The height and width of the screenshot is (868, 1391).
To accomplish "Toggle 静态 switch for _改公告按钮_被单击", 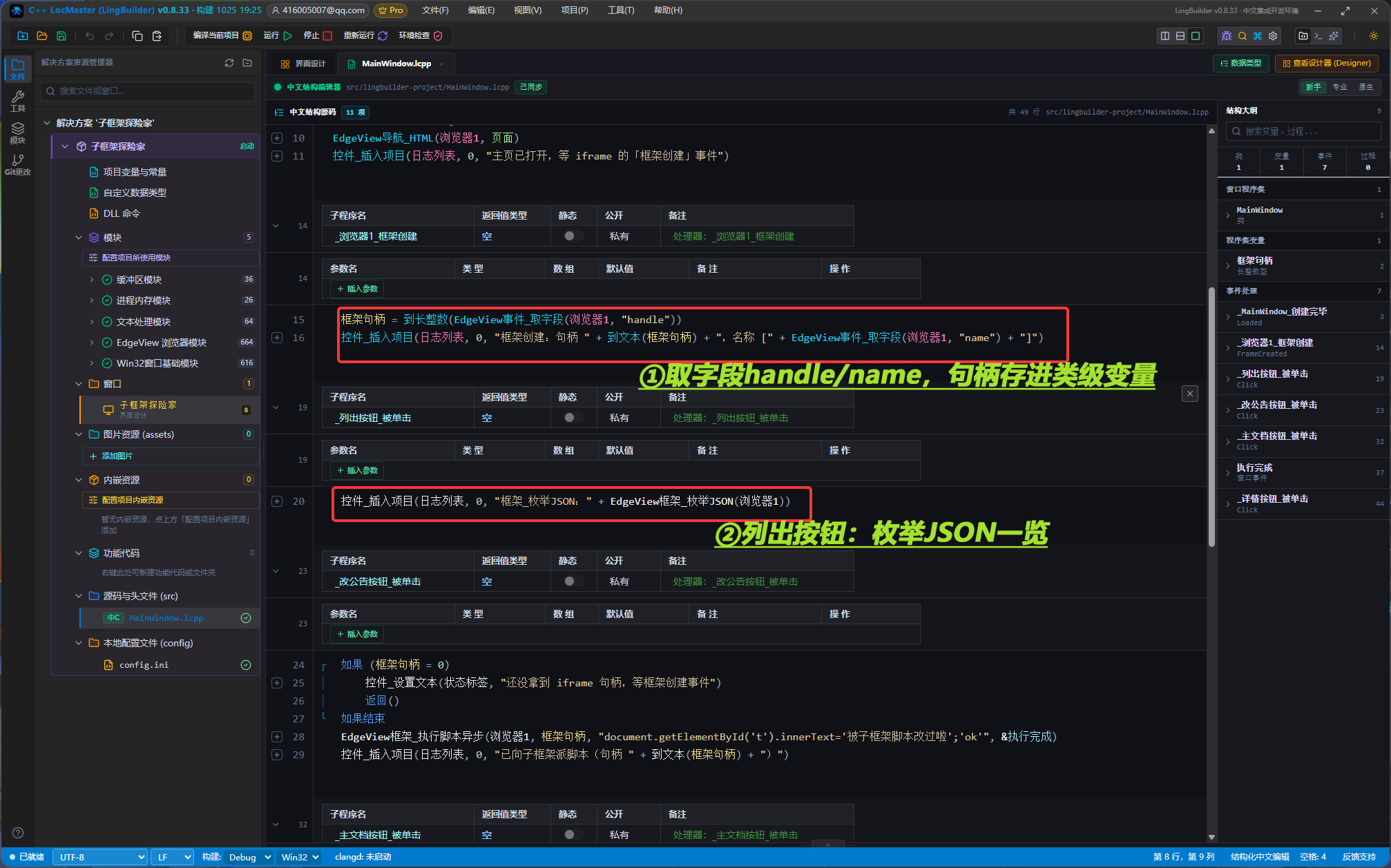I will click(x=573, y=581).
